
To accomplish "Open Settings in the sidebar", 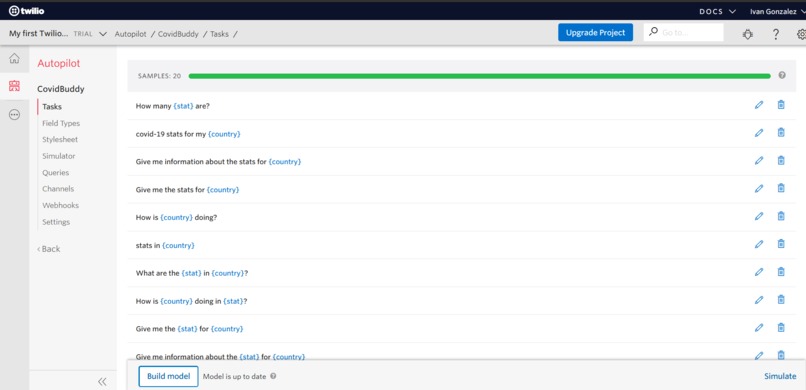I will coord(56,222).
